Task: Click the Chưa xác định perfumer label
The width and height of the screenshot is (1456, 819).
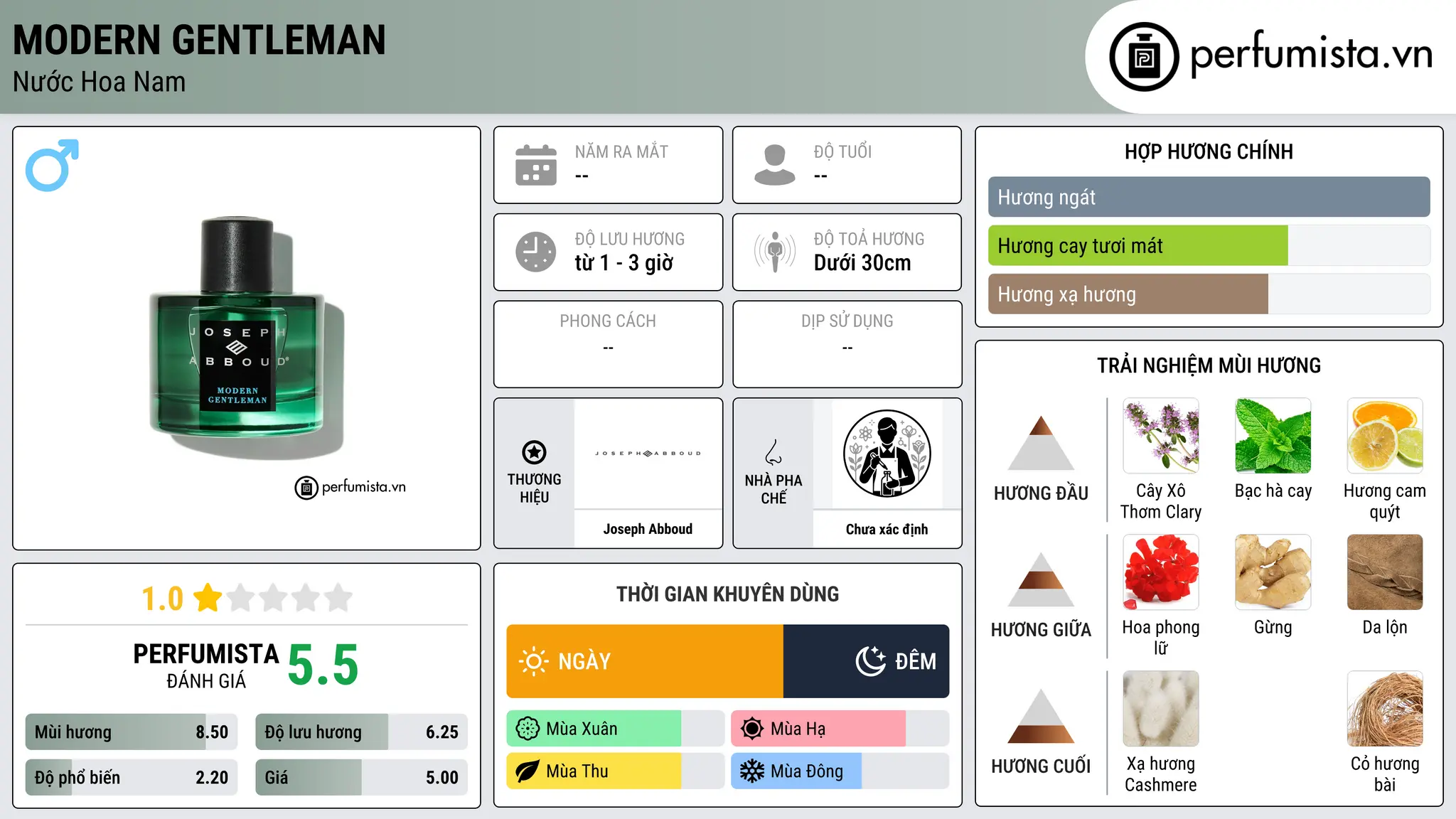Action: tap(887, 529)
